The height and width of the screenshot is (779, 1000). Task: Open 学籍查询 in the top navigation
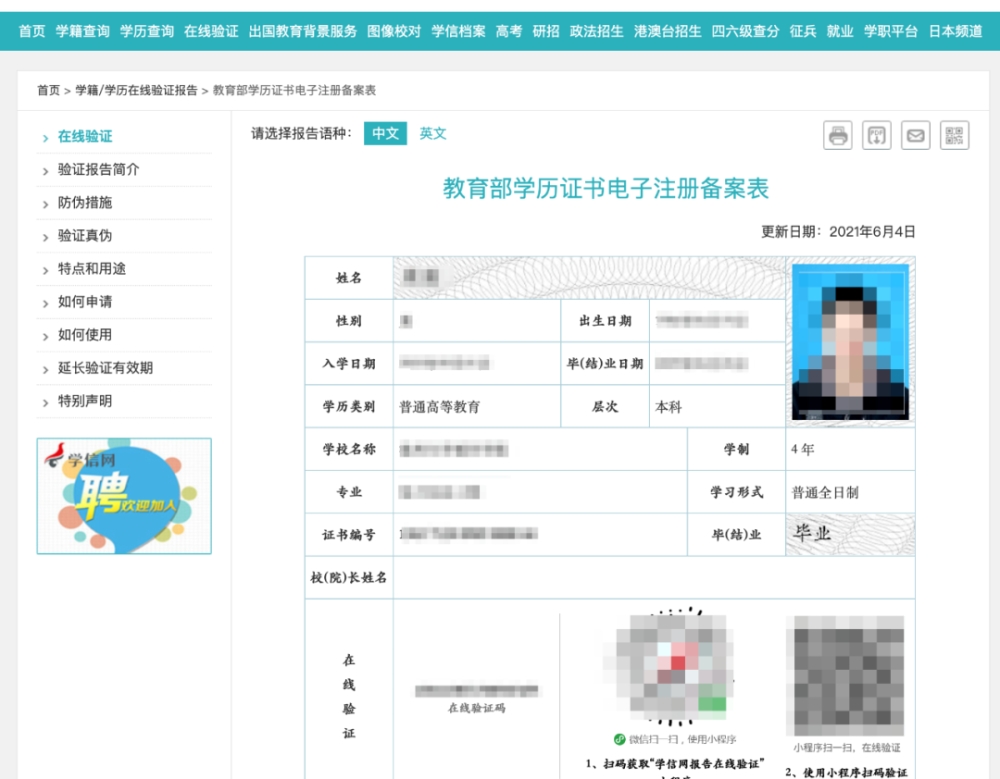[82, 31]
